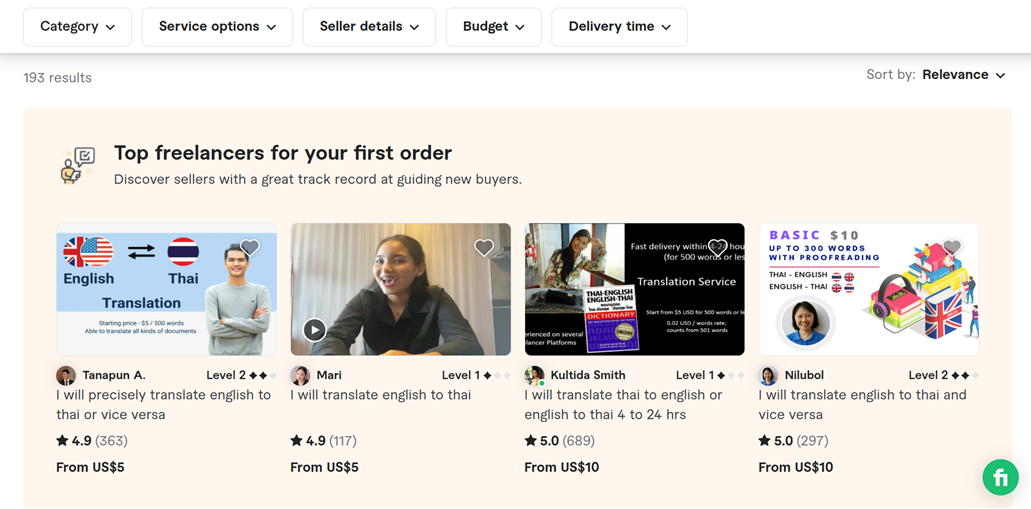The image size is (1031, 509).
Task: Like Kultida Smith's gig heart icon
Action: (718, 248)
